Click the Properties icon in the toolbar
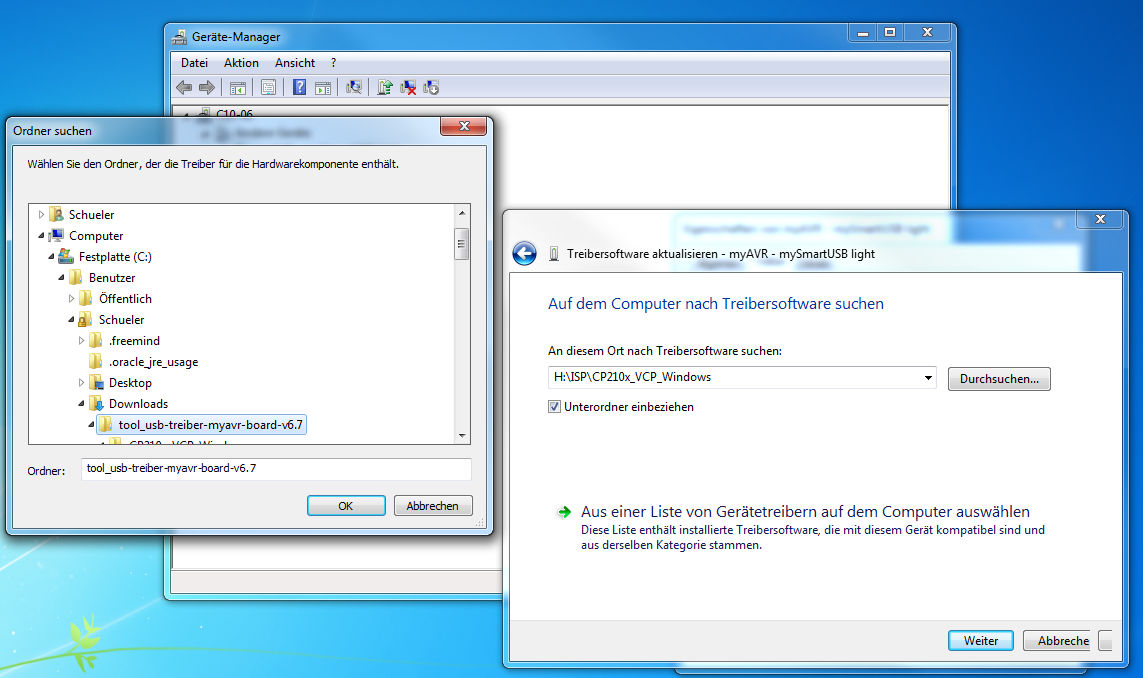 coord(268,88)
